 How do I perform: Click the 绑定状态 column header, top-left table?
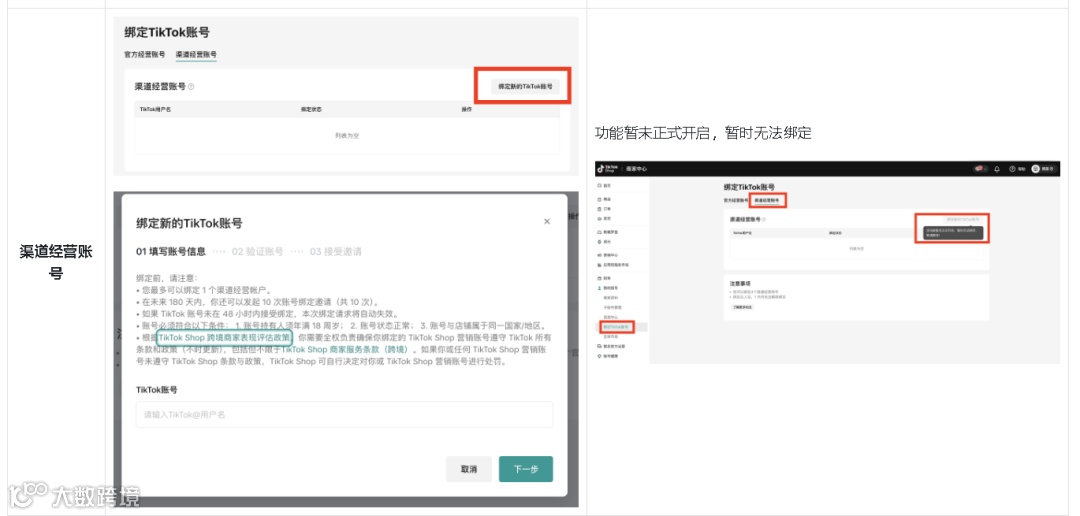pyautogui.click(x=311, y=110)
